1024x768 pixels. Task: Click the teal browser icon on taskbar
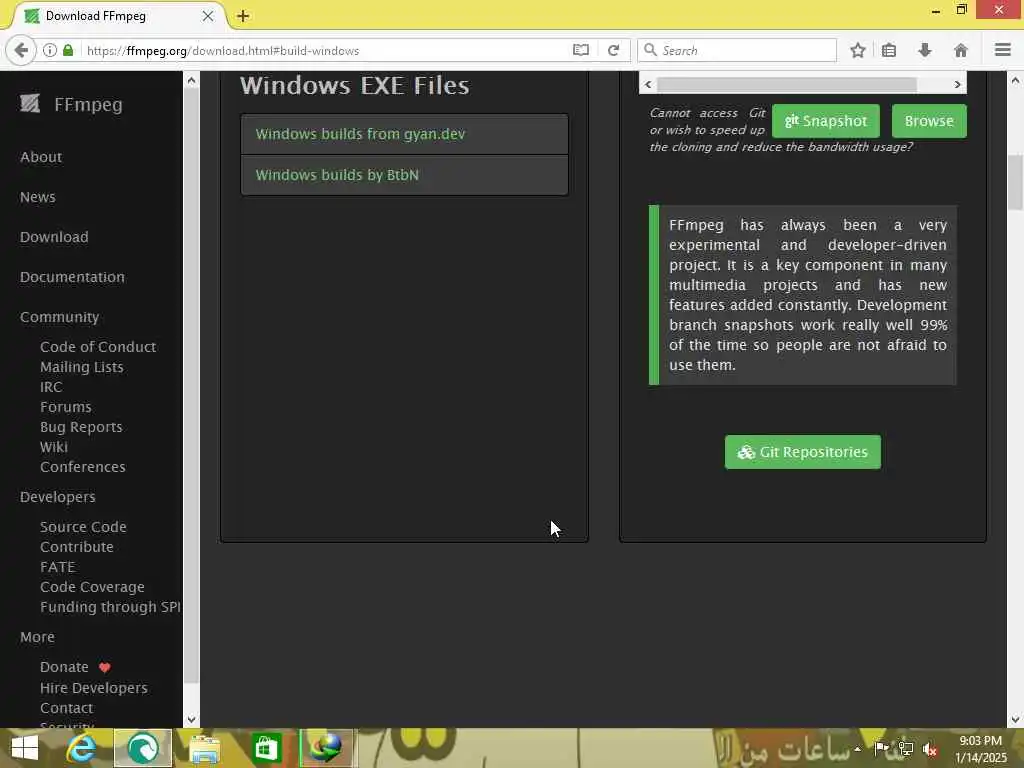click(143, 748)
